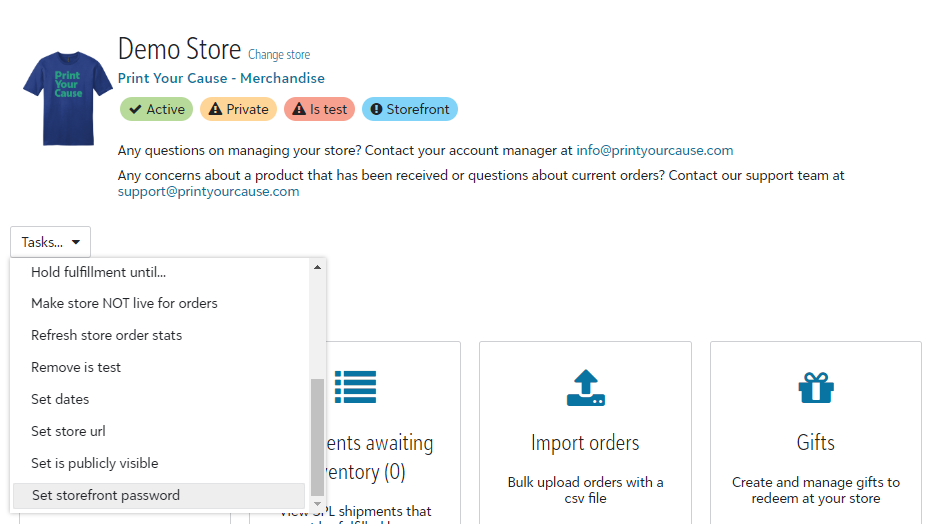The width and height of the screenshot is (930, 524).
Task: Click the warning icon in Private badge
Action: click(x=215, y=109)
